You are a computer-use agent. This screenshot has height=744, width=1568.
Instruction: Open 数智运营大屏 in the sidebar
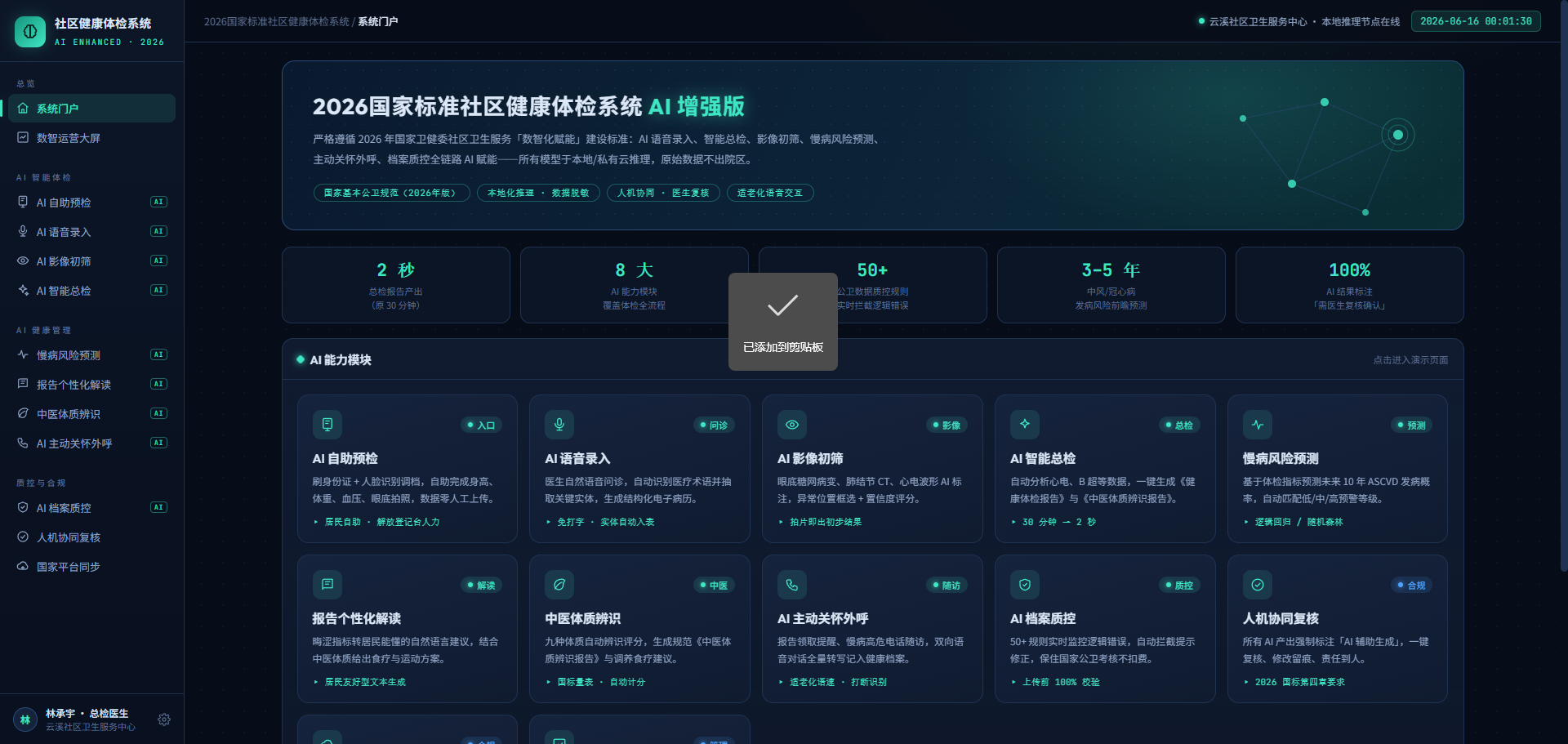point(91,138)
